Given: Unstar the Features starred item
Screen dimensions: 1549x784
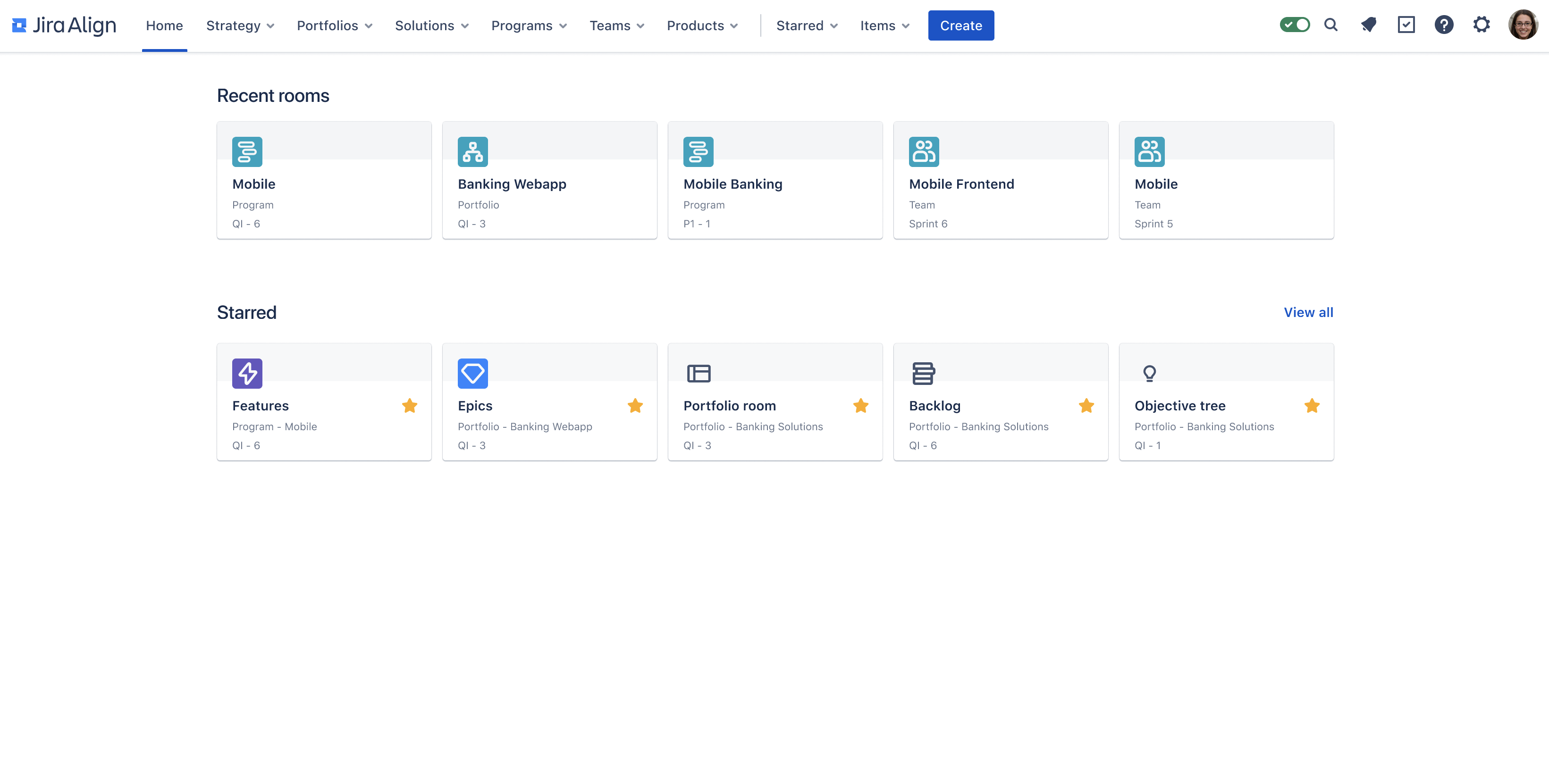Looking at the screenshot, I should pos(410,406).
